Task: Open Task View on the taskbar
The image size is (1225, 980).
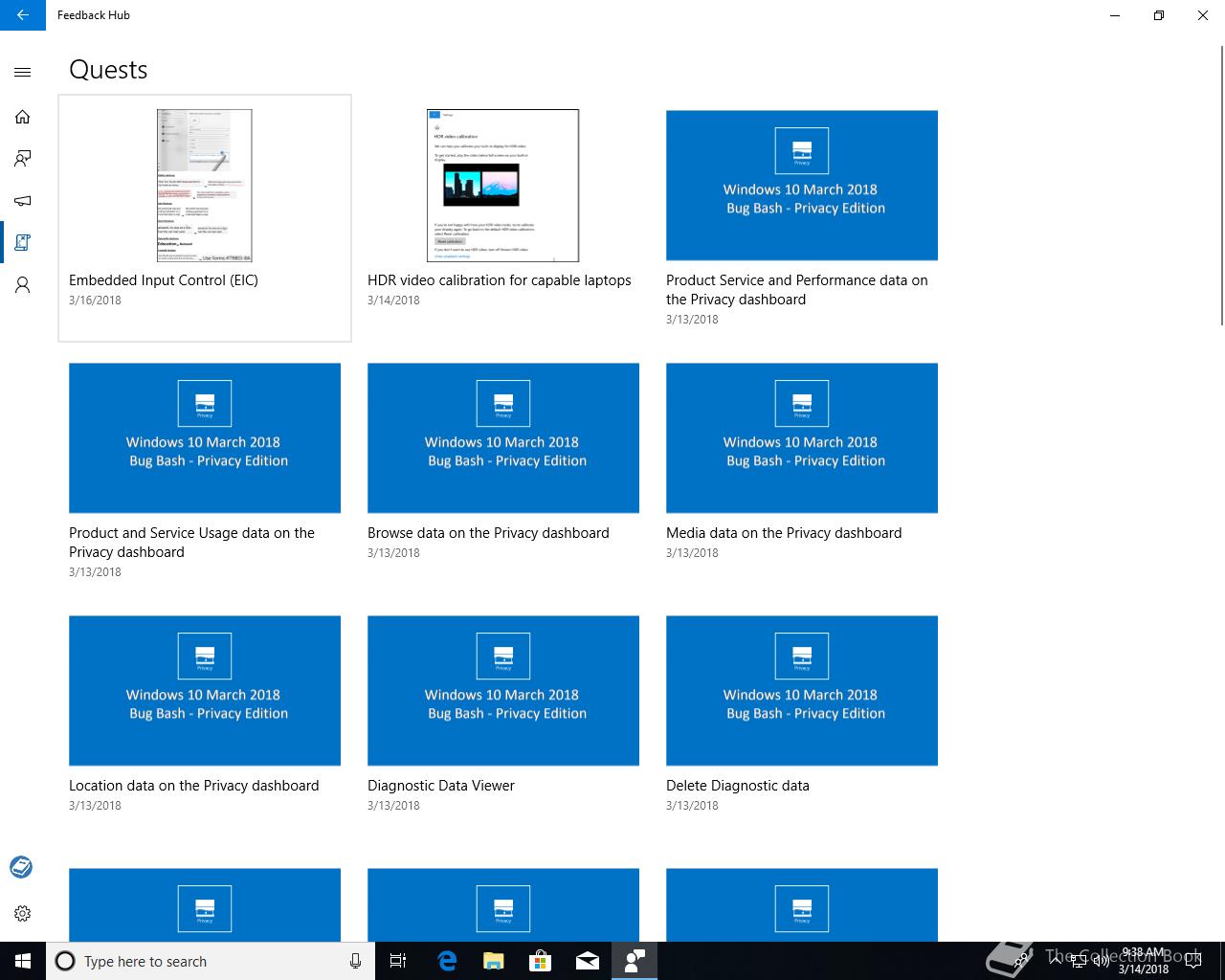Action: [398, 961]
